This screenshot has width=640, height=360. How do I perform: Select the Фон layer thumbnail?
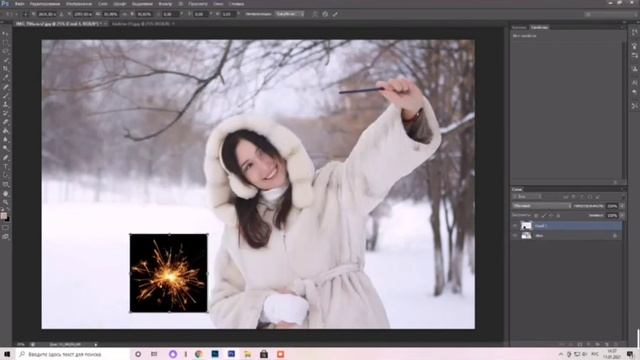pos(526,236)
